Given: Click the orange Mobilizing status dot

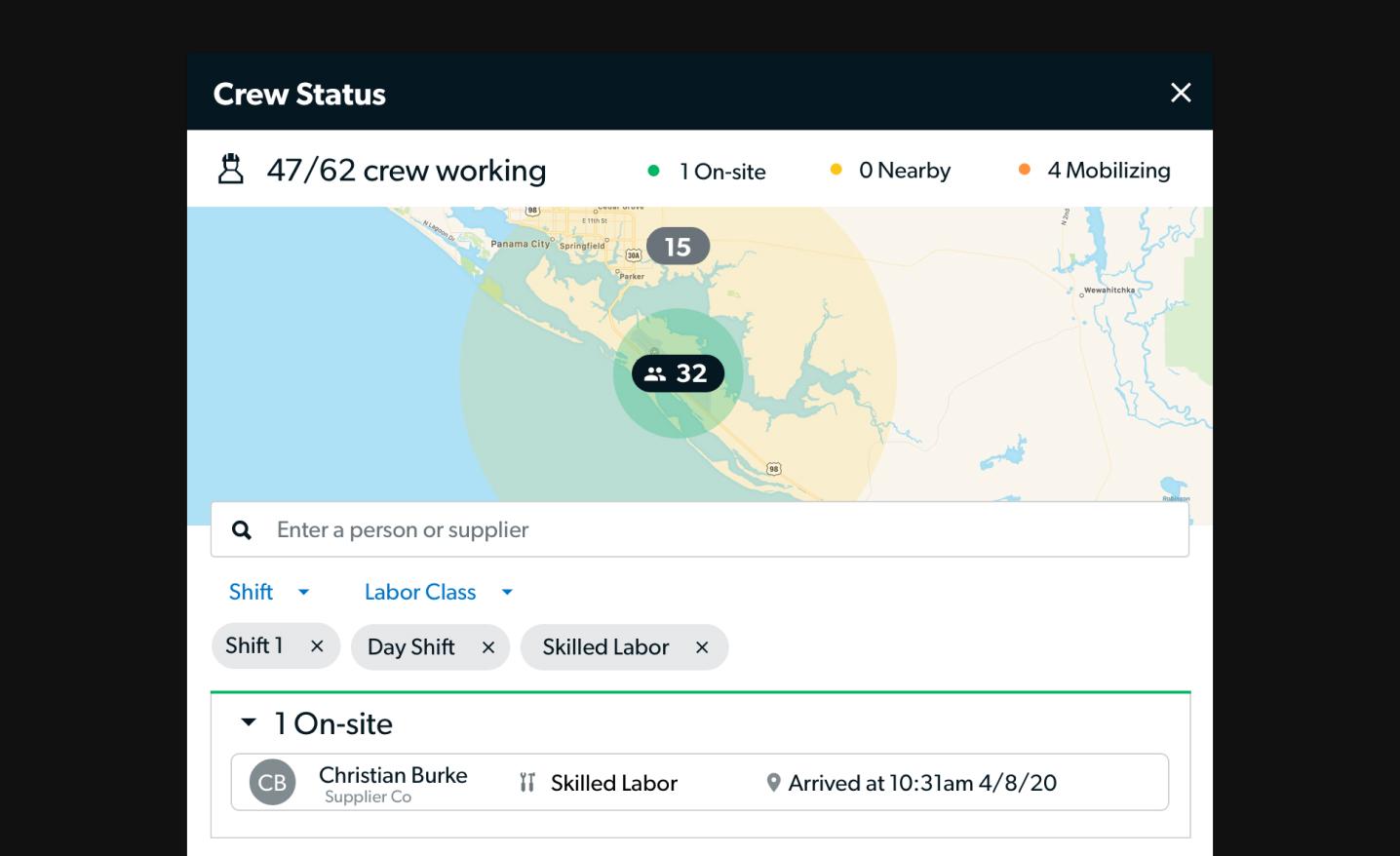Looking at the screenshot, I should (1024, 170).
